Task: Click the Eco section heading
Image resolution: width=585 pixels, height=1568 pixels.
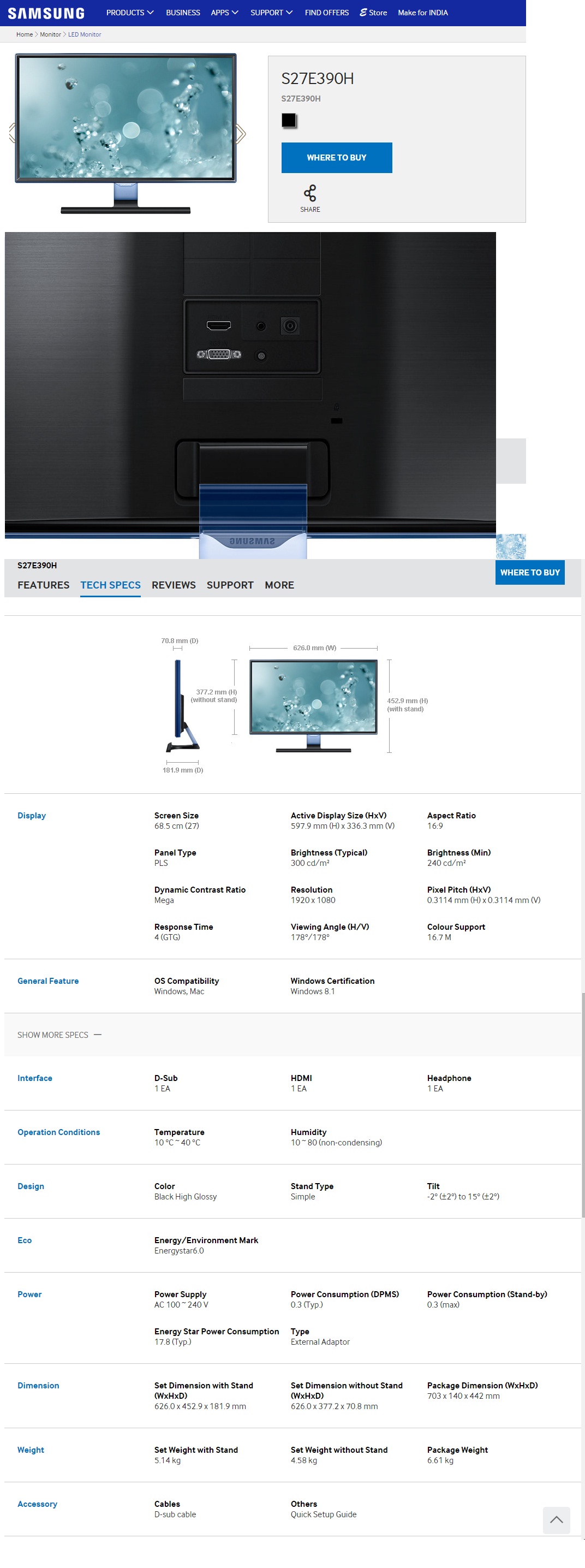Action: tap(25, 1240)
